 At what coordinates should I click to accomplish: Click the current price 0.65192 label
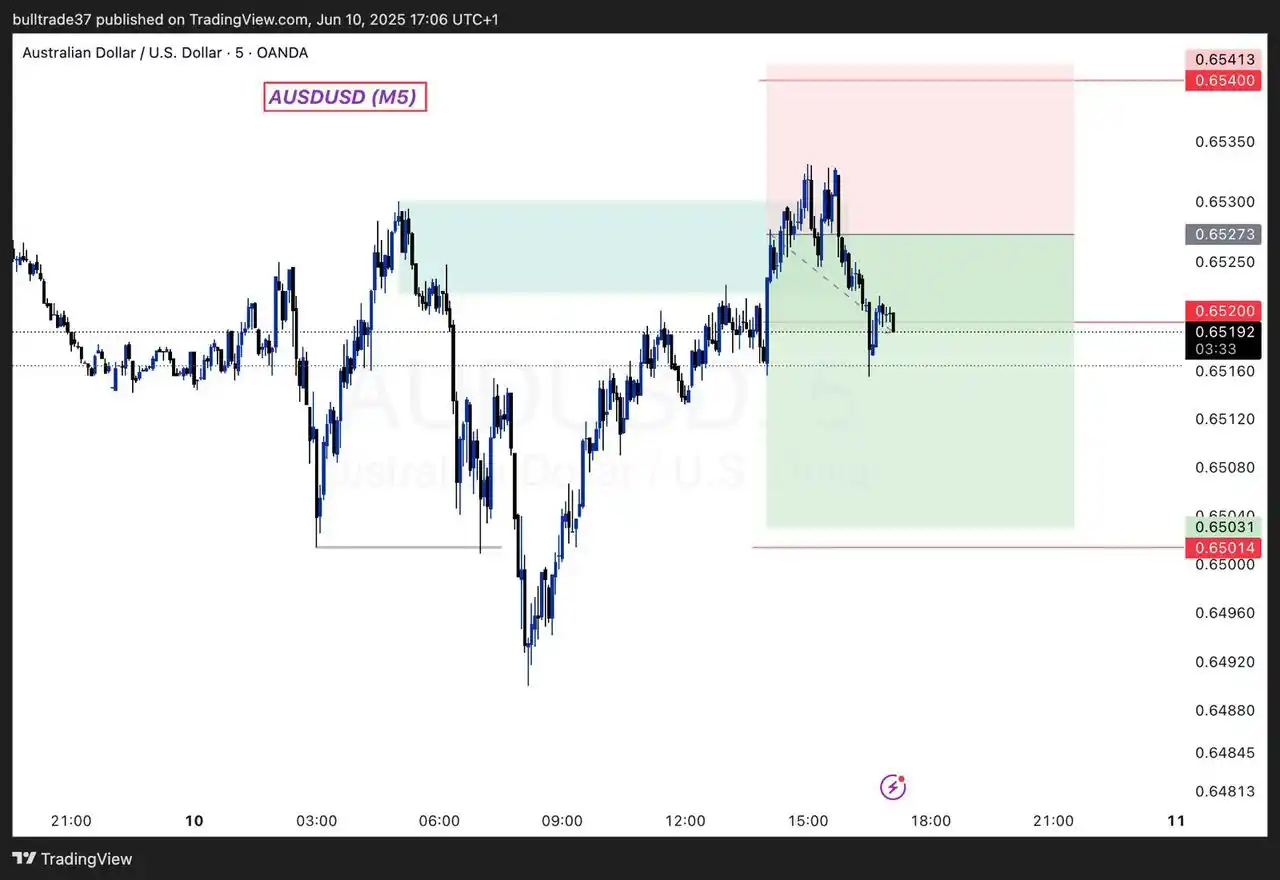1225,333
